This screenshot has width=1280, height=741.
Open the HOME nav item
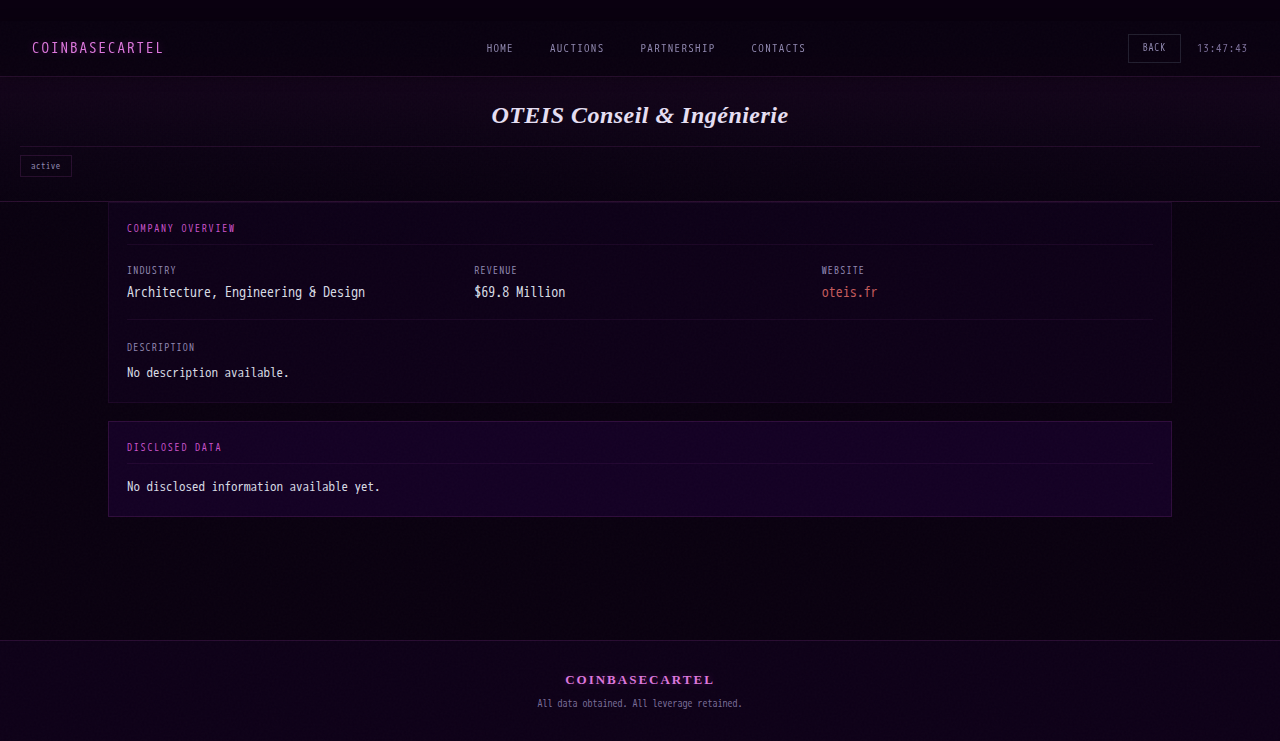500,48
